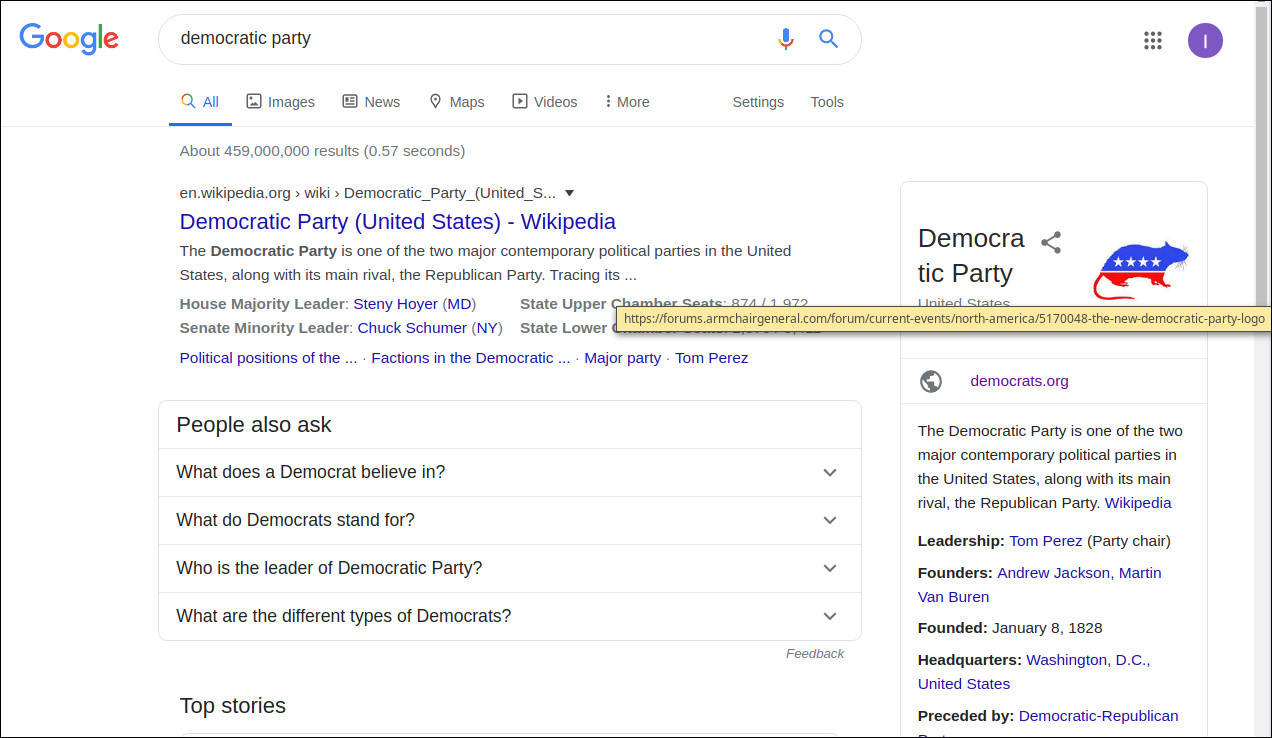The image size is (1272, 738).
Task: Switch to Maps tab
Action: coord(456,102)
